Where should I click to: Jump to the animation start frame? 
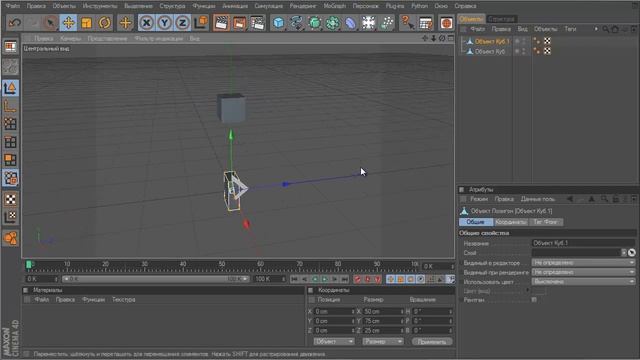pyautogui.click(x=294, y=279)
